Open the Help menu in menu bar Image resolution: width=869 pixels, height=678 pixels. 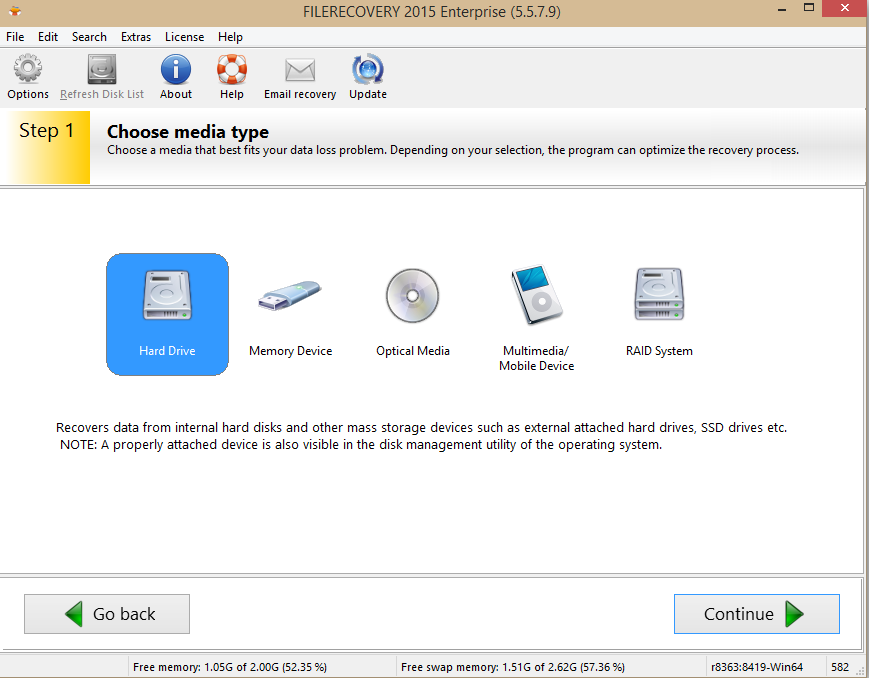[230, 37]
